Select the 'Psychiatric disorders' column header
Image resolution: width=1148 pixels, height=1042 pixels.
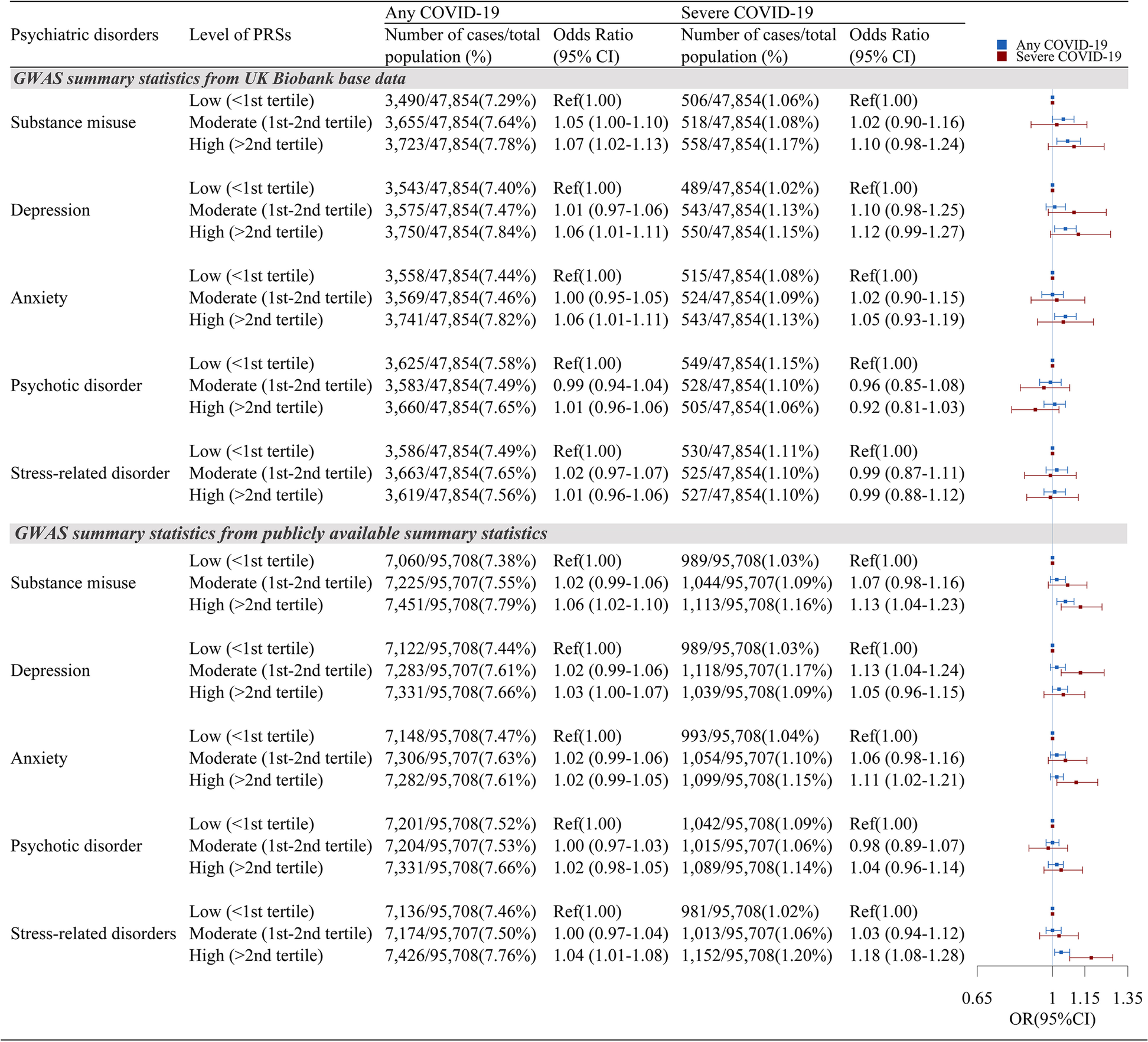click(x=84, y=35)
